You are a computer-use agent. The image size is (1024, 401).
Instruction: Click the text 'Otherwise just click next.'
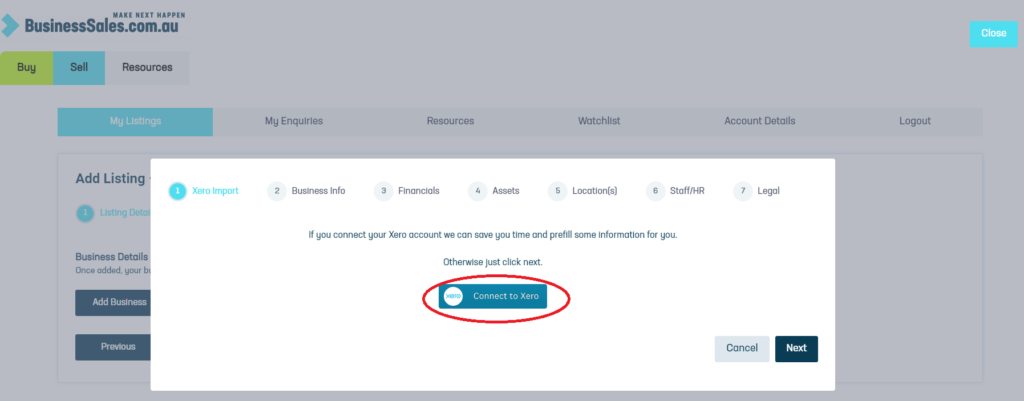point(493,262)
